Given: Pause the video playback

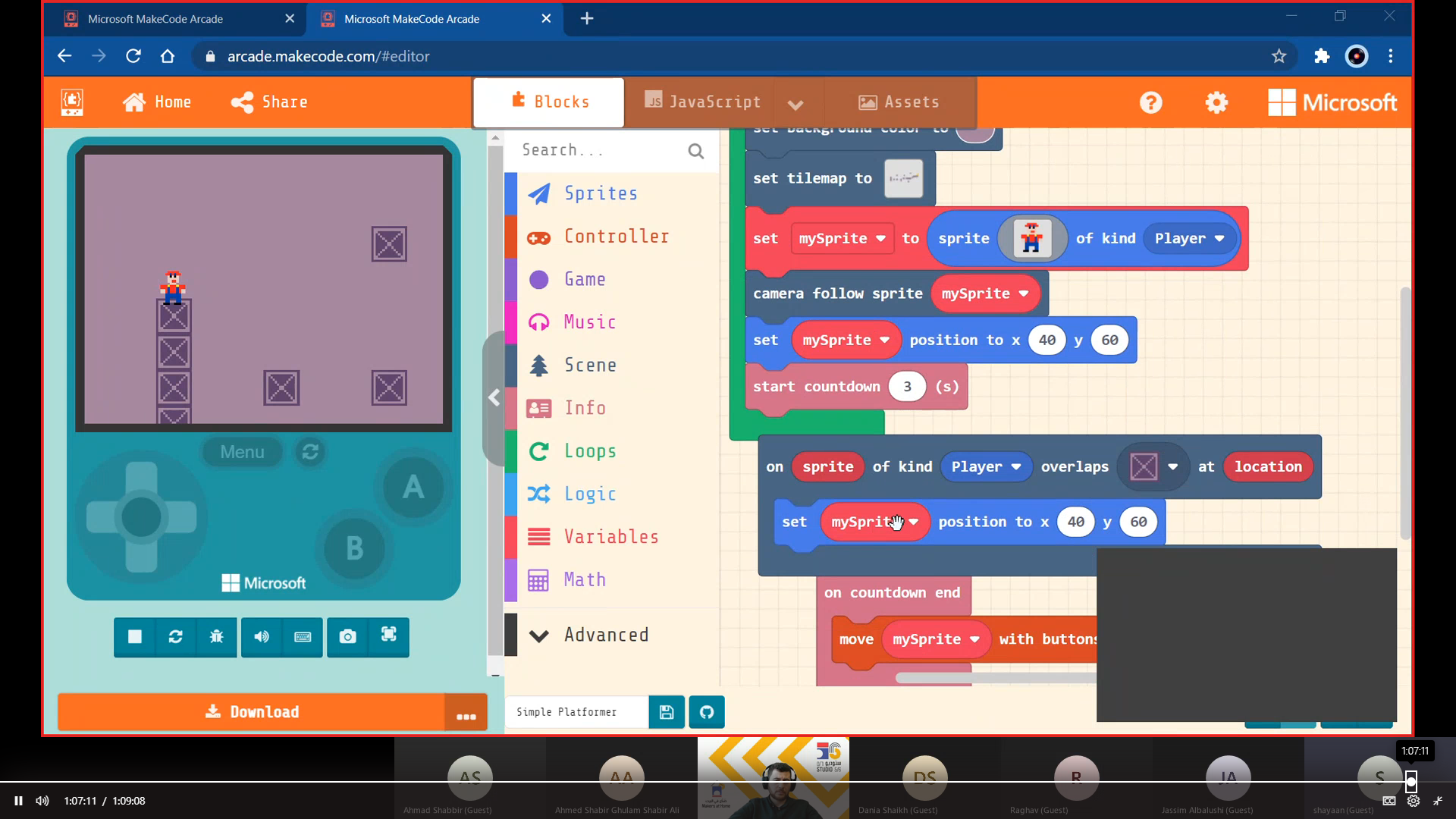Looking at the screenshot, I should tap(18, 801).
